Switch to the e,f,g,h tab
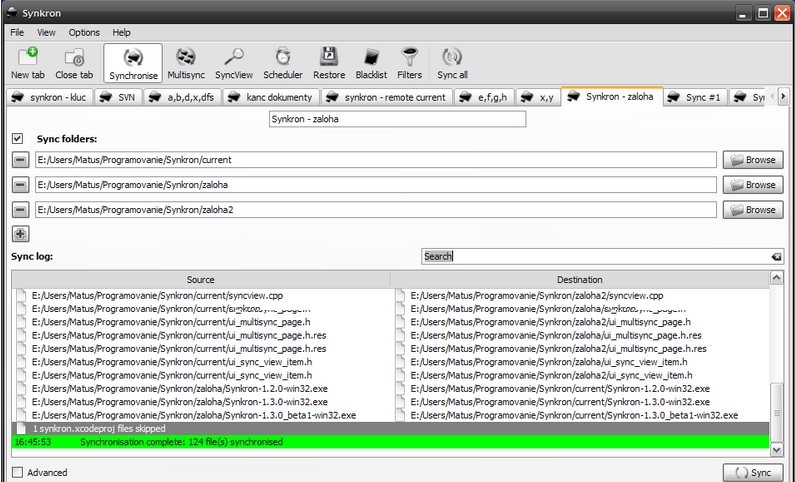The height and width of the screenshot is (482, 795). coord(484,97)
